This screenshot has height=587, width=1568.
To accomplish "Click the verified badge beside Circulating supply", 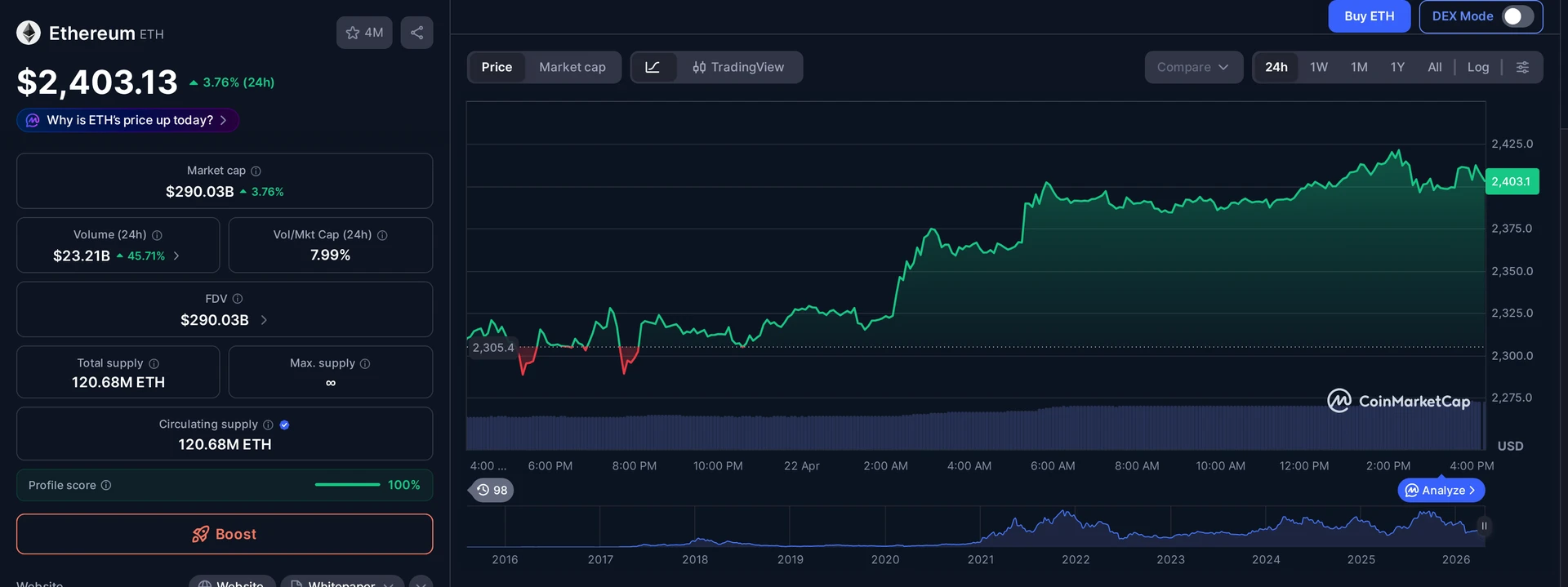I will tap(284, 425).
